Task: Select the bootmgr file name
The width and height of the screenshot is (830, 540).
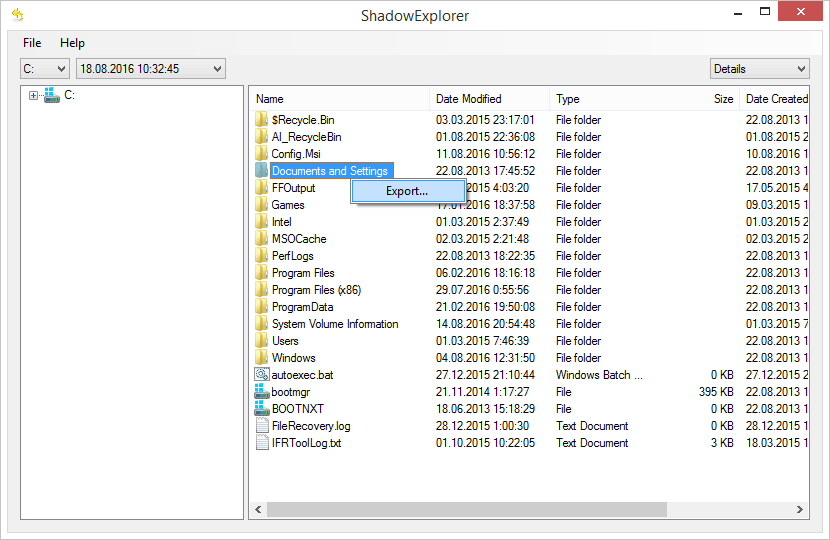Action: 291,392
